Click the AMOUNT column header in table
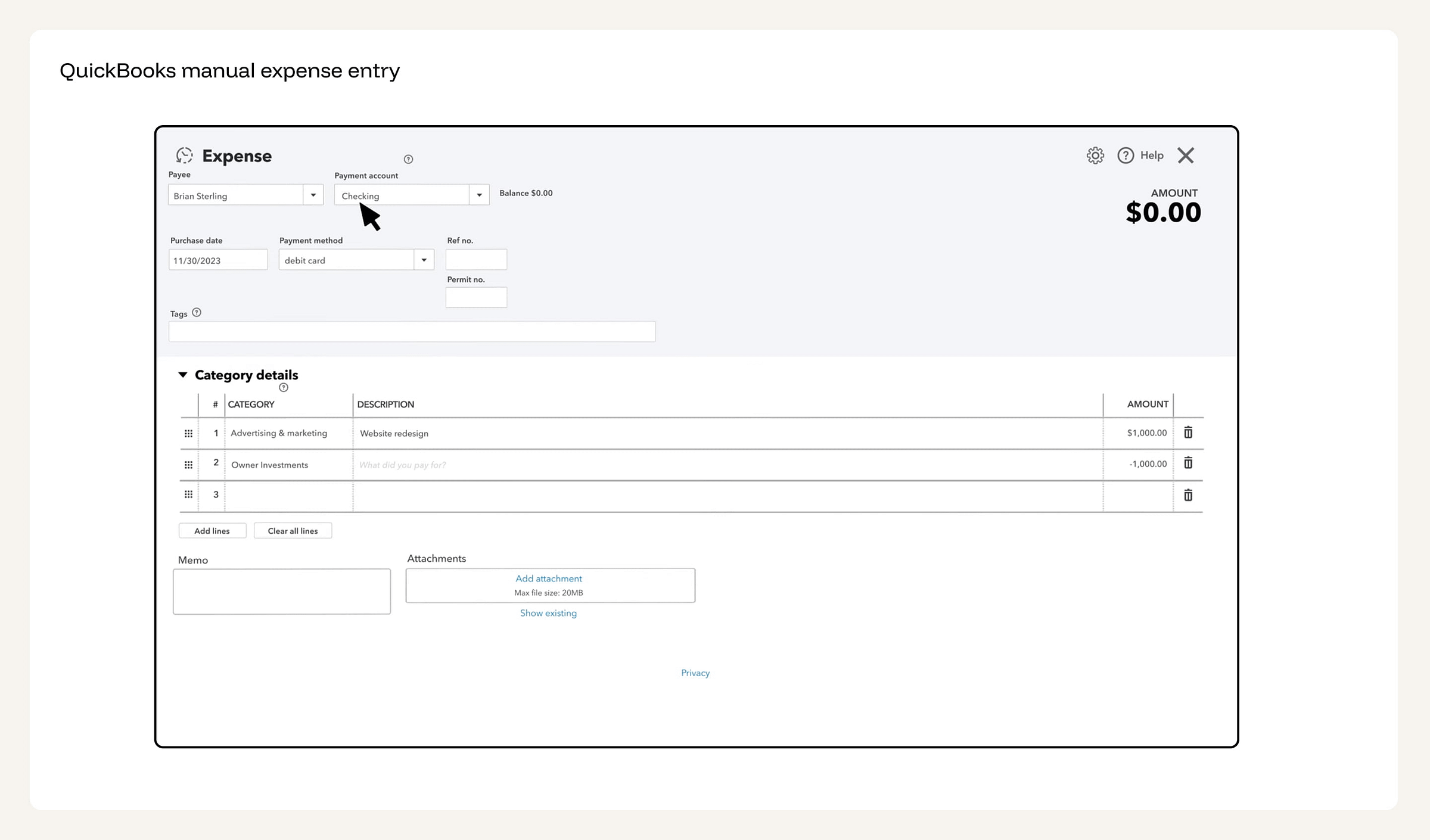Screen dimensions: 1430x840 (1148, 405)
